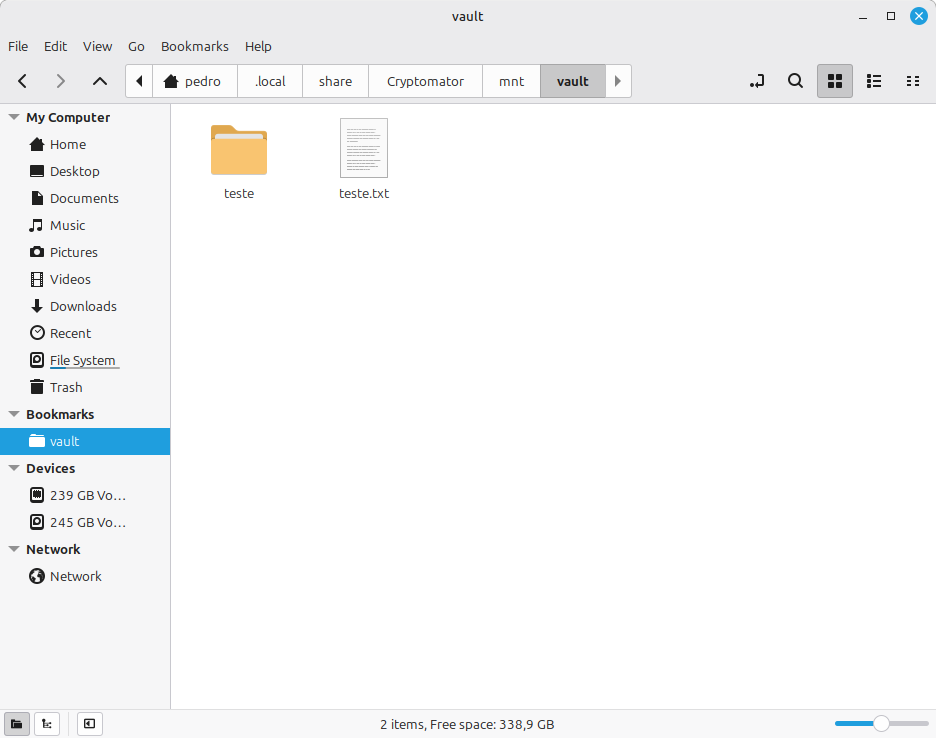Image resolution: width=936 pixels, height=738 pixels.
Task: Adjust the zoom slider in the status bar
Action: coord(881,722)
